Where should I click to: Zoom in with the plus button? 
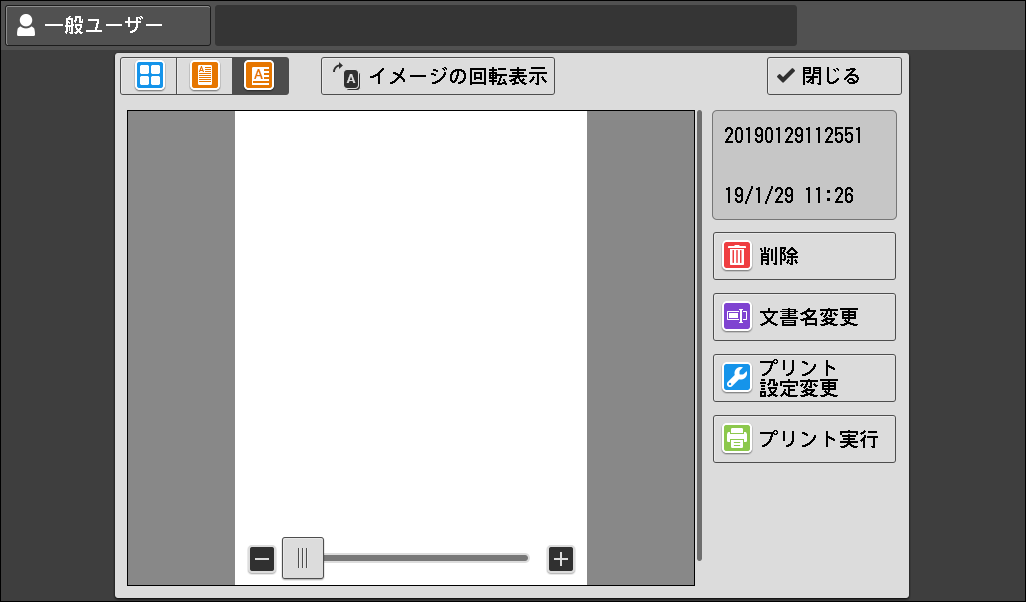point(561,559)
